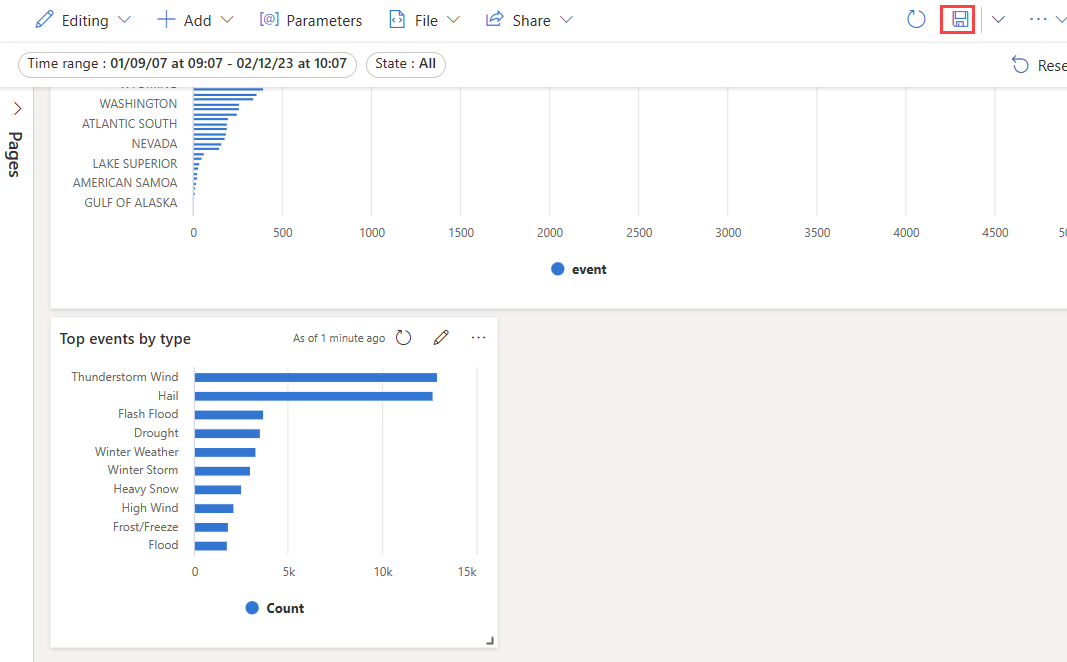The height and width of the screenshot is (662, 1067).
Task: Click the Thunderstorm Wind bar
Action: [x=315, y=377]
